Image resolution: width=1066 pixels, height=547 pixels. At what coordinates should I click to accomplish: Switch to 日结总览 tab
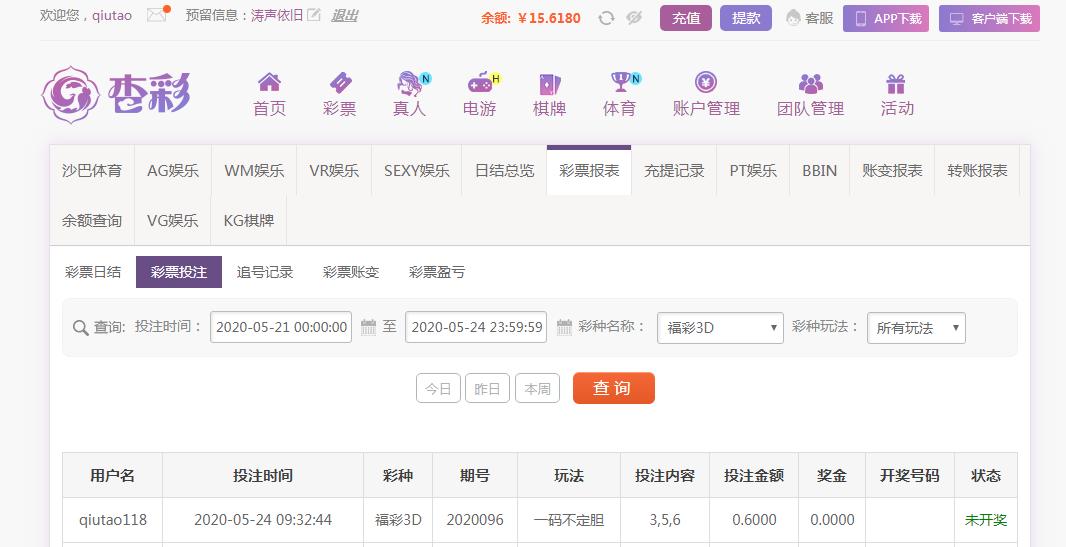504,171
